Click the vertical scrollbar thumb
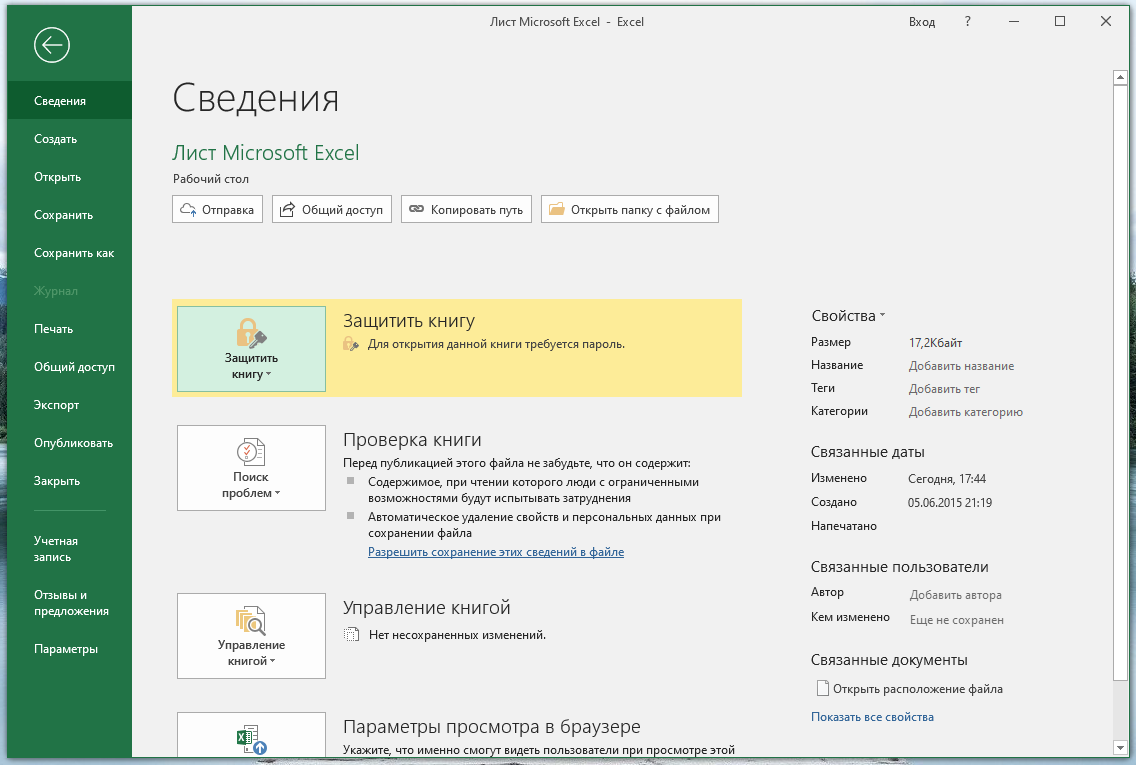Screen dimensions: 1136x765 pos(1120,382)
